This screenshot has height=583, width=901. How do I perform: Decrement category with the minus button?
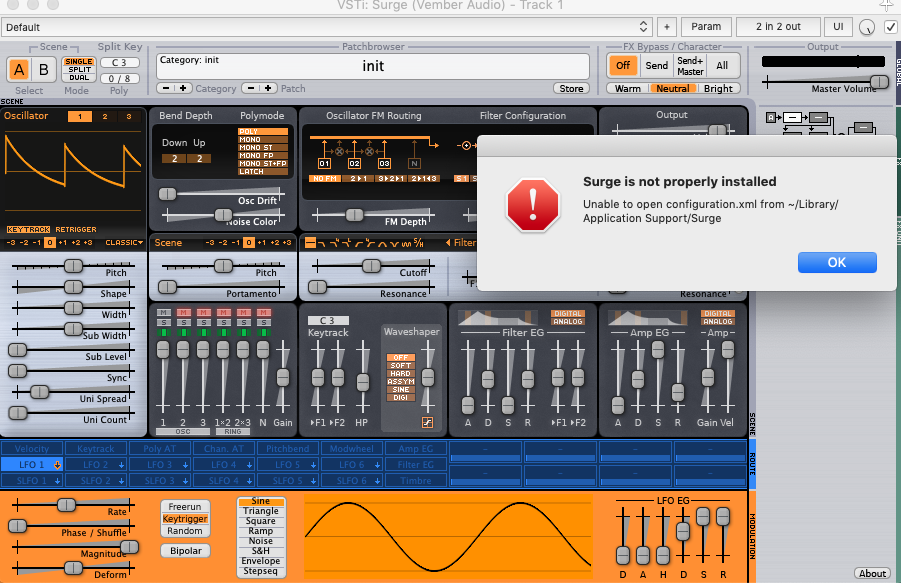pyautogui.click(x=166, y=88)
